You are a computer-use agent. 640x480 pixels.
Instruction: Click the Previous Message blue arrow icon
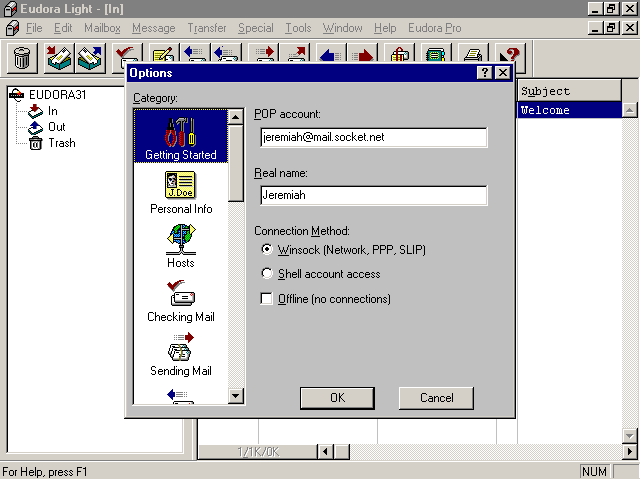tap(331, 54)
